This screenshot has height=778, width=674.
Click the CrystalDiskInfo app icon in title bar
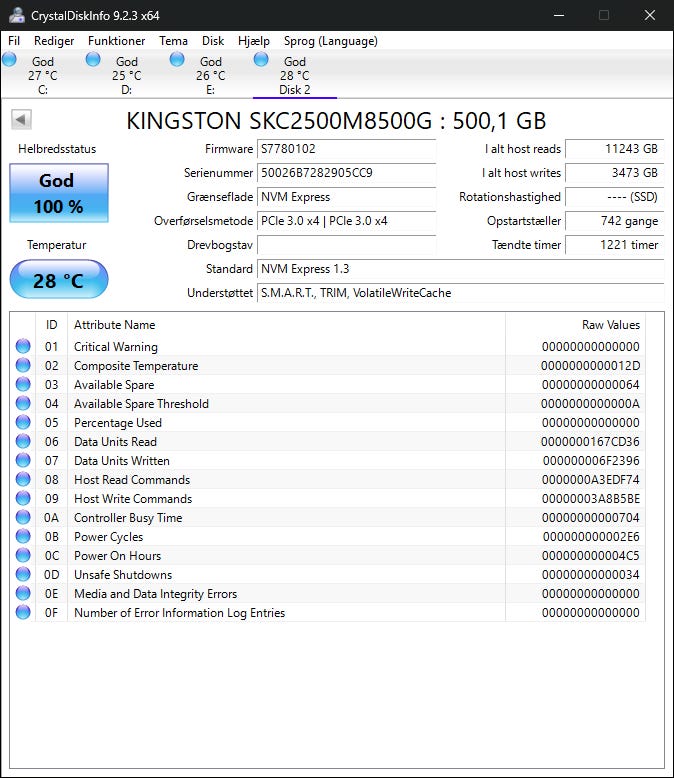pyautogui.click(x=17, y=15)
